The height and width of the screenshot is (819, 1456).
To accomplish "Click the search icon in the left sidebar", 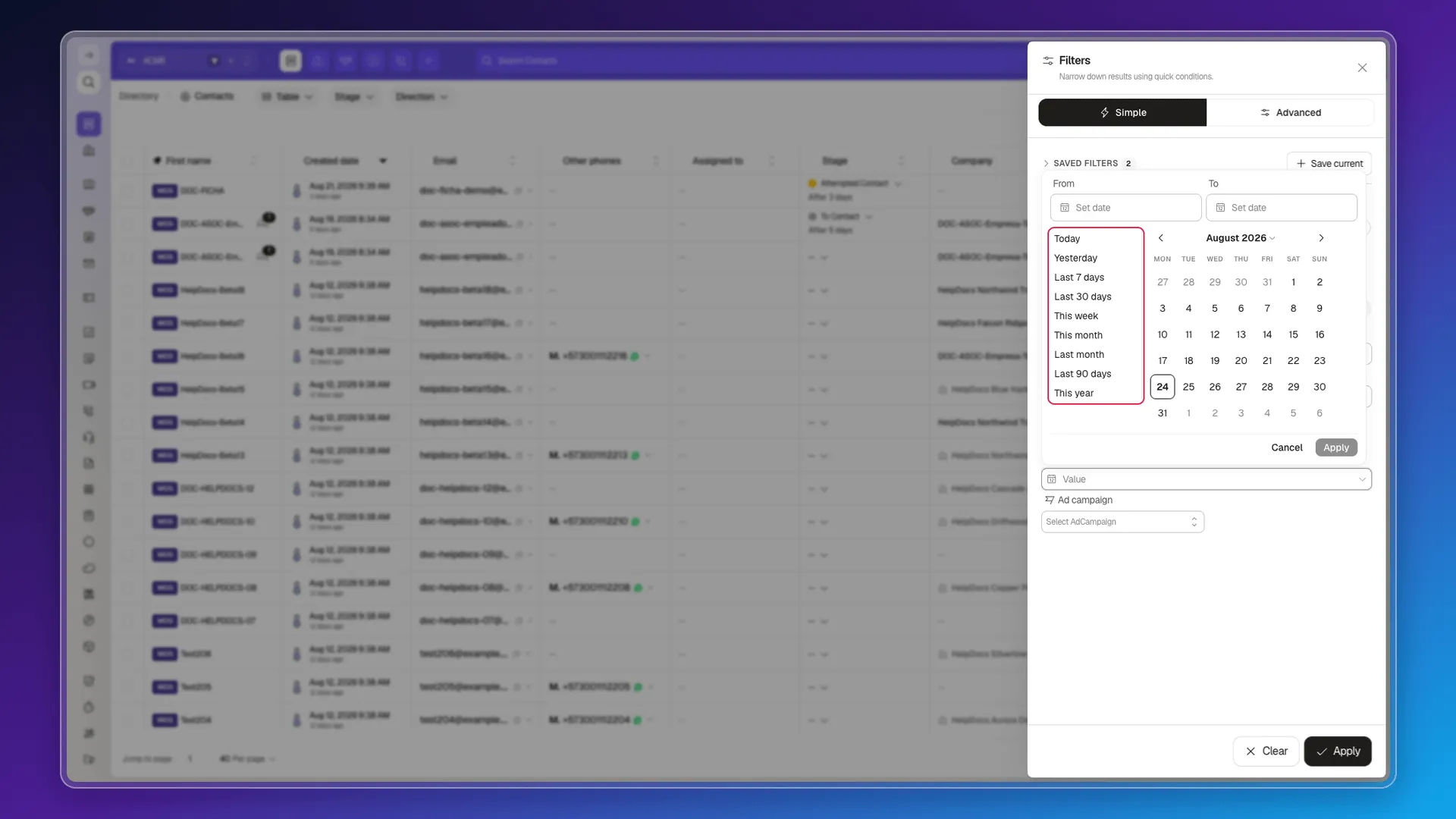I will [x=89, y=82].
